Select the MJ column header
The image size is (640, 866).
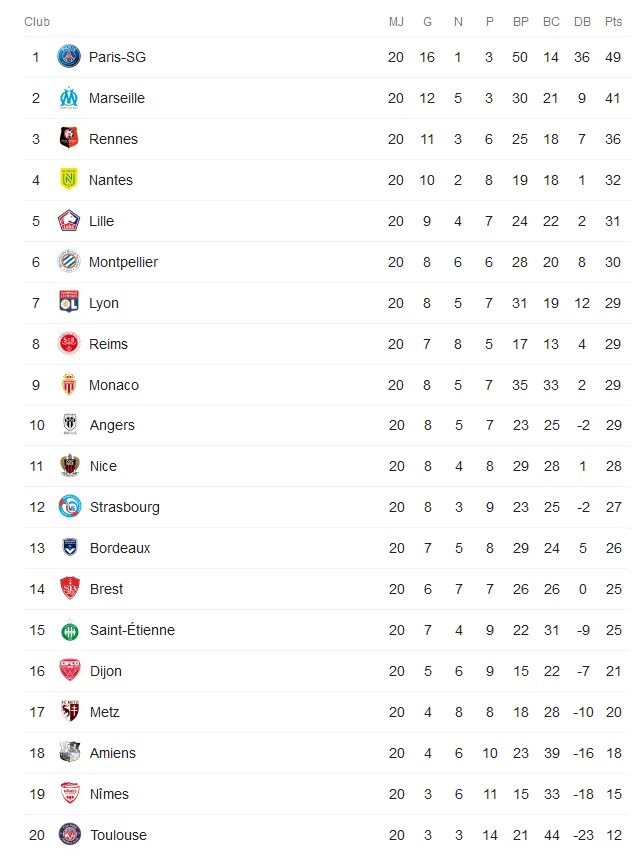click(x=396, y=22)
